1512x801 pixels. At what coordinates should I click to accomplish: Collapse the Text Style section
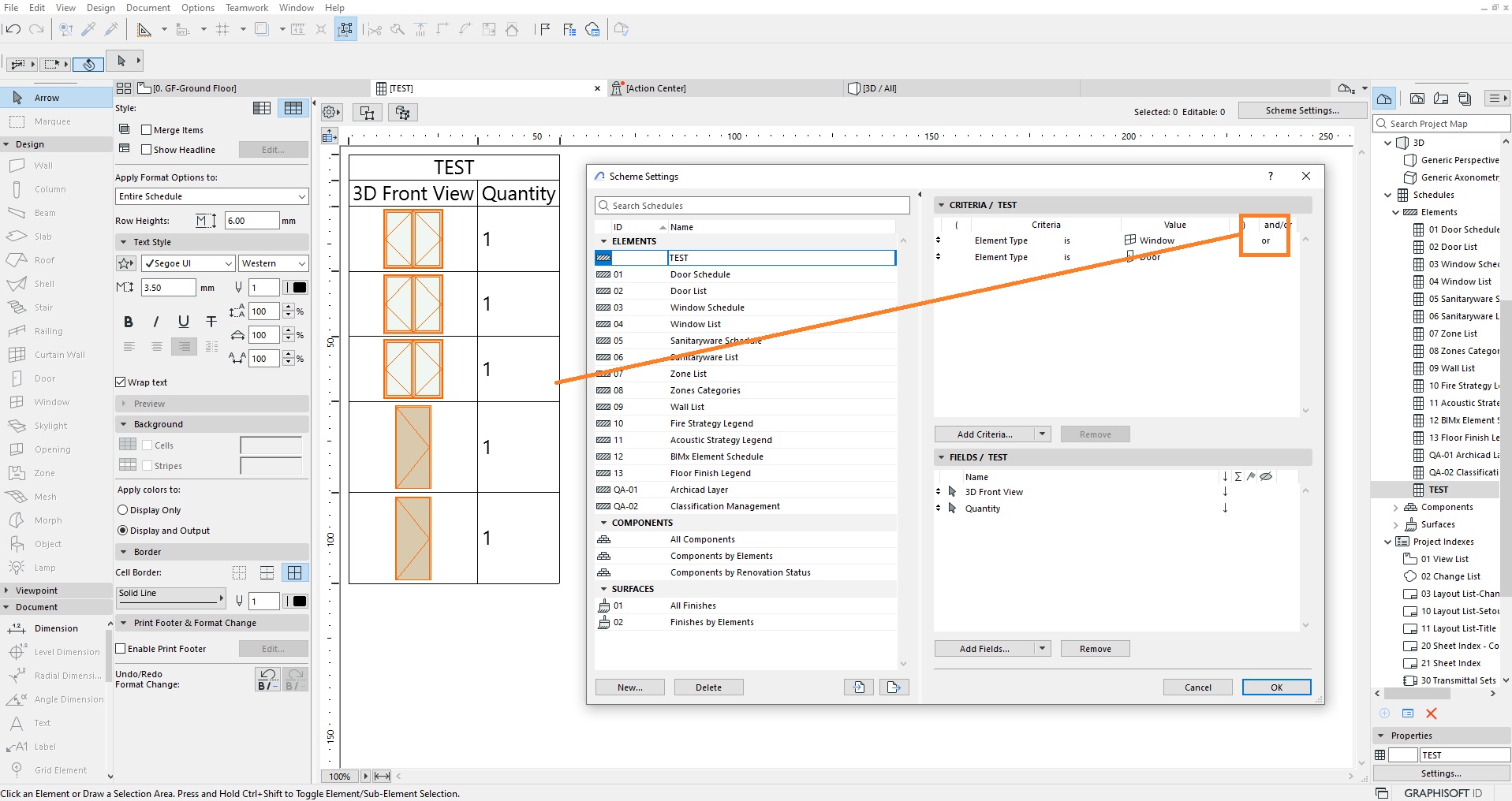point(123,242)
